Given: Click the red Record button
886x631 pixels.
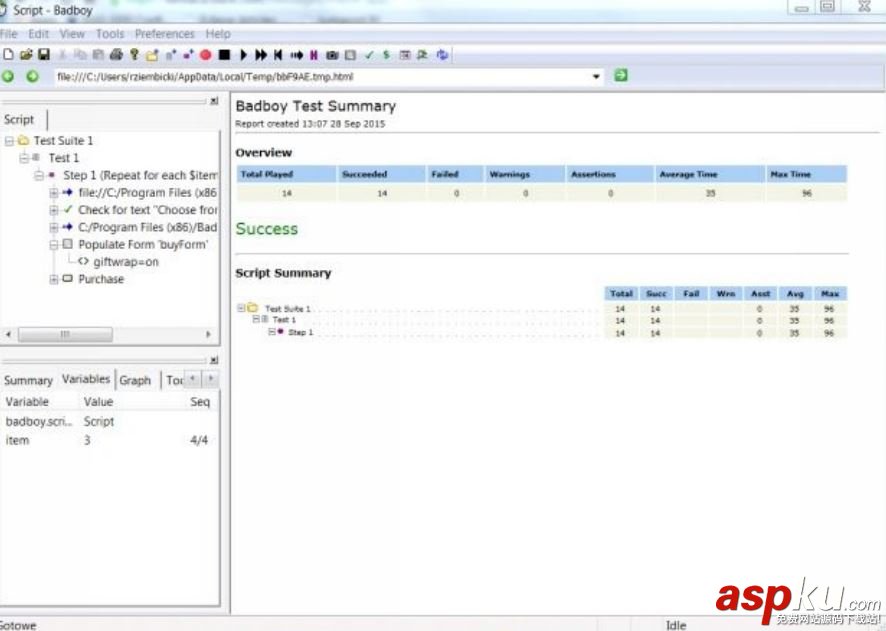Looking at the screenshot, I should [x=206, y=55].
